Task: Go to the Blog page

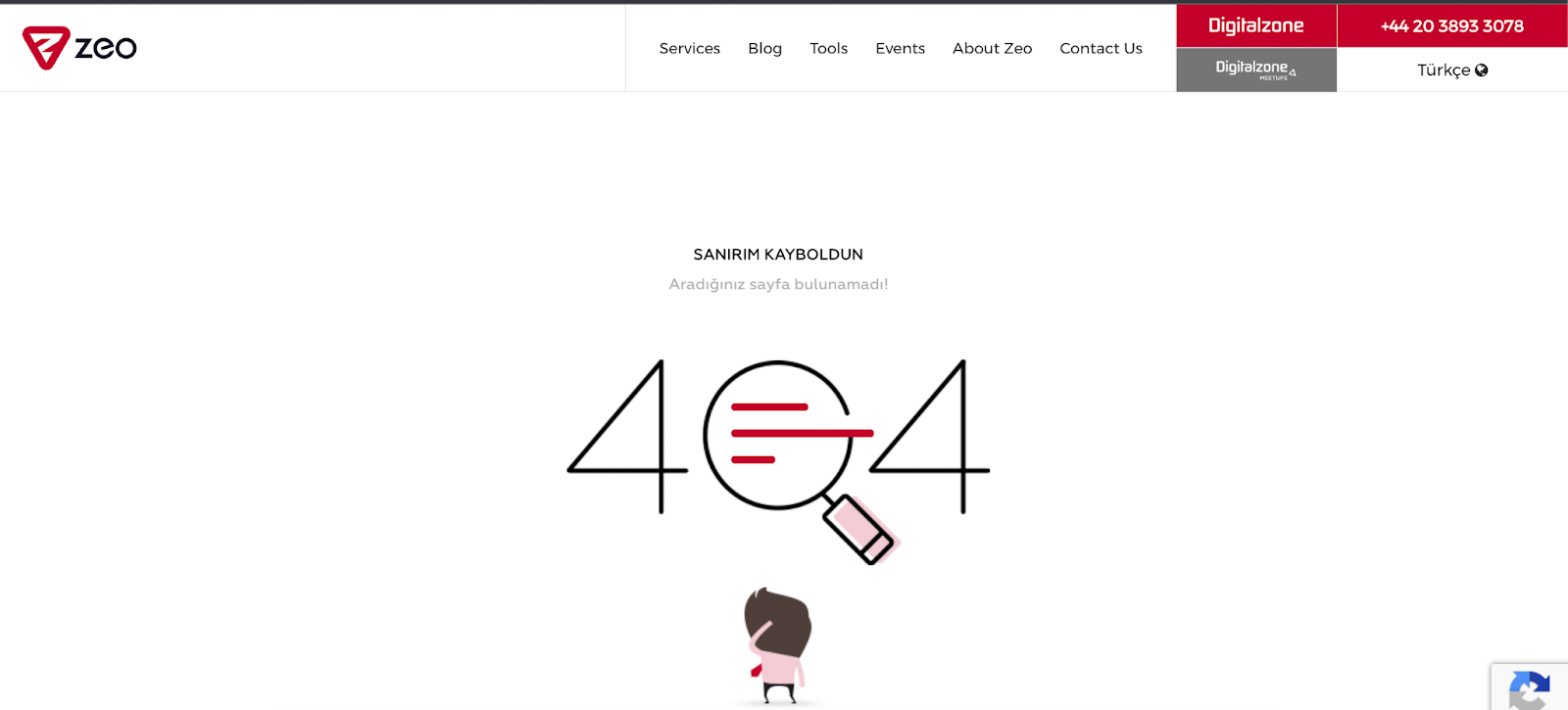Action: click(x=764, y=48)
